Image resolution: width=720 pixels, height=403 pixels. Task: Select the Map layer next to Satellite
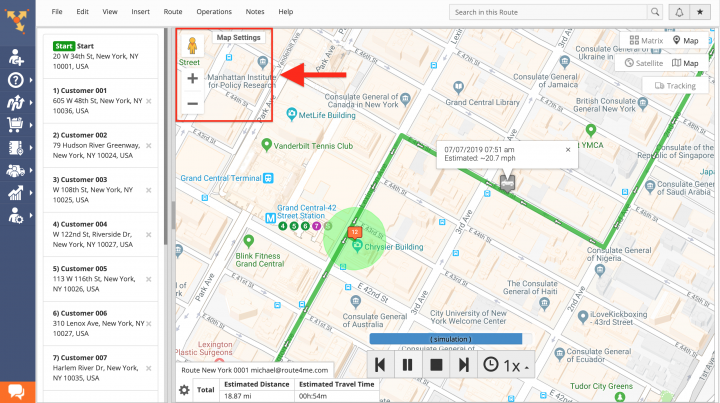[685, 63]
